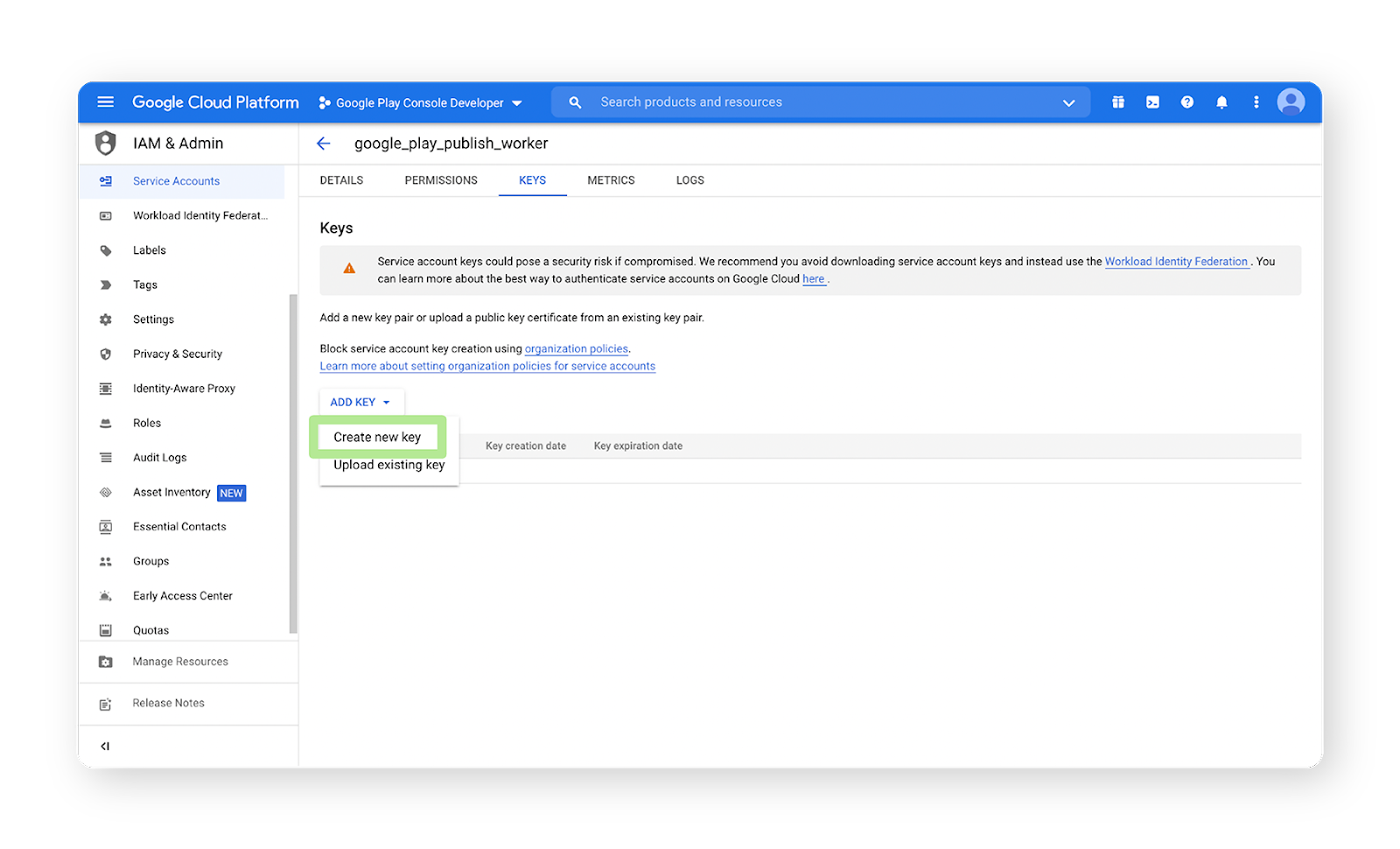
Task: Open the account avatar menu
Action: point(1291,102)
